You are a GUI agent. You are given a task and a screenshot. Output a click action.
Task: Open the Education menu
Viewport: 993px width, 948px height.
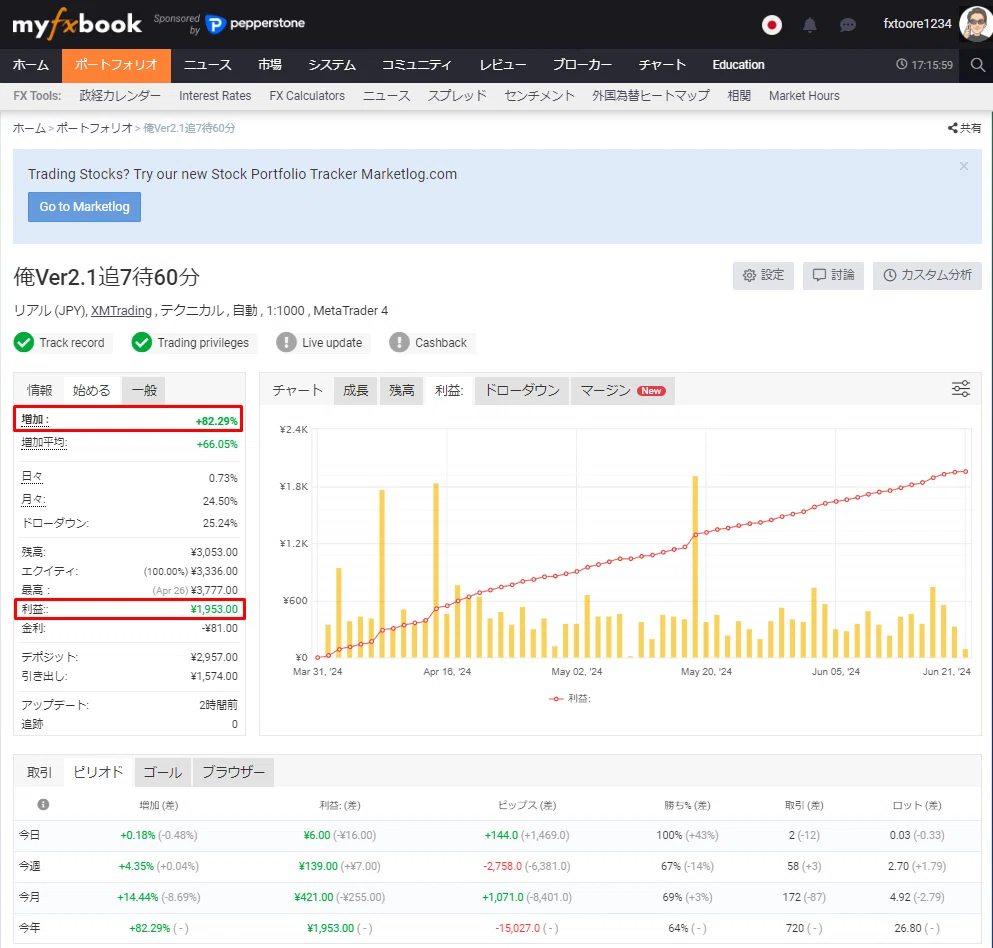(x=738, y=65)
